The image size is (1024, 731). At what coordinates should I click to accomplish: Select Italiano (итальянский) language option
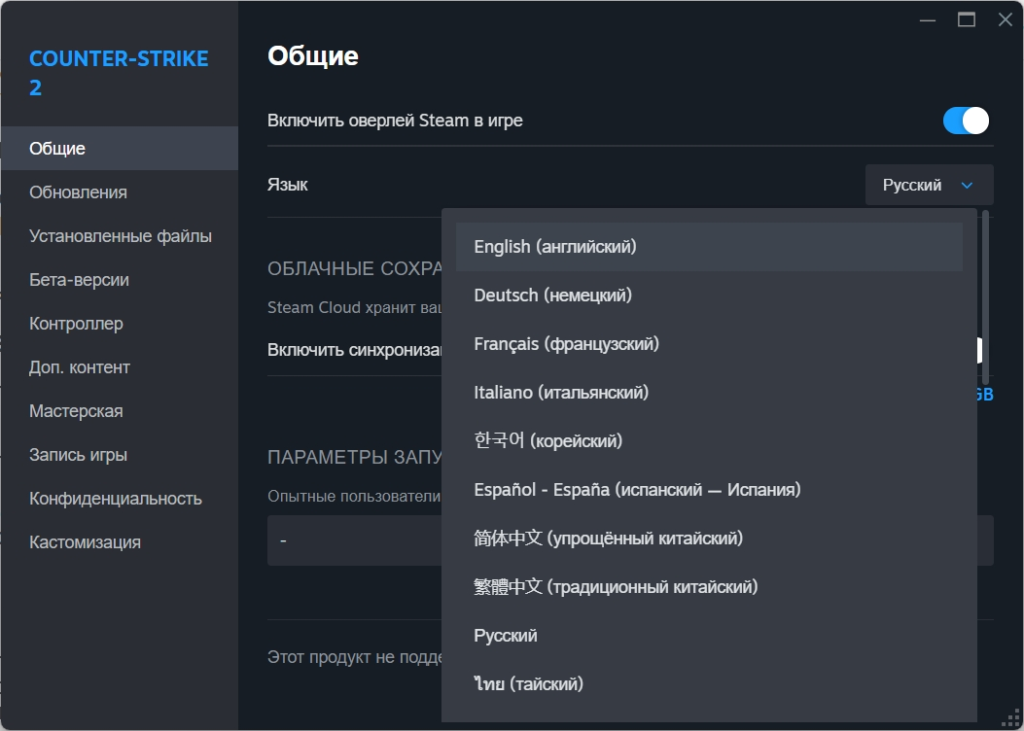[561, 393]
